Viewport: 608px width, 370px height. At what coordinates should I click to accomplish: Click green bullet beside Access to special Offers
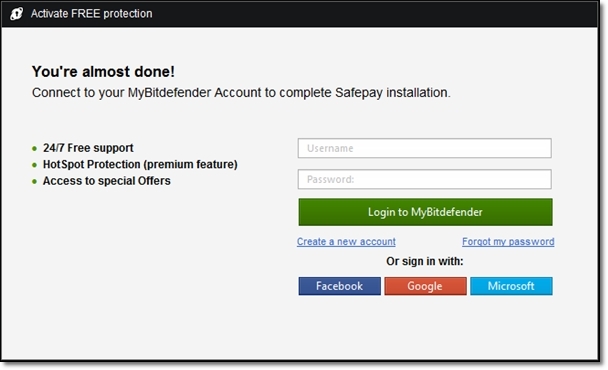(35, 182)
